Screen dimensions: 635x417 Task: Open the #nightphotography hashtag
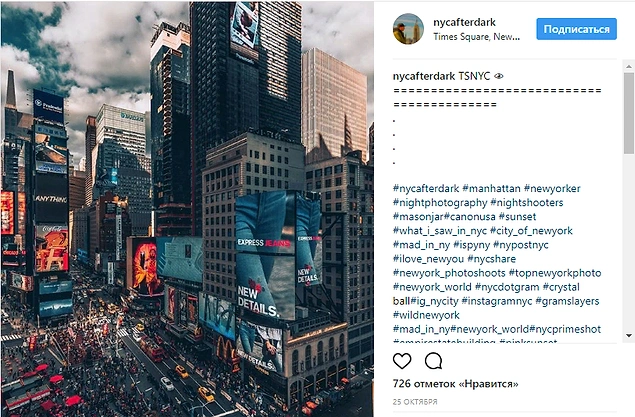pos(440,203)
